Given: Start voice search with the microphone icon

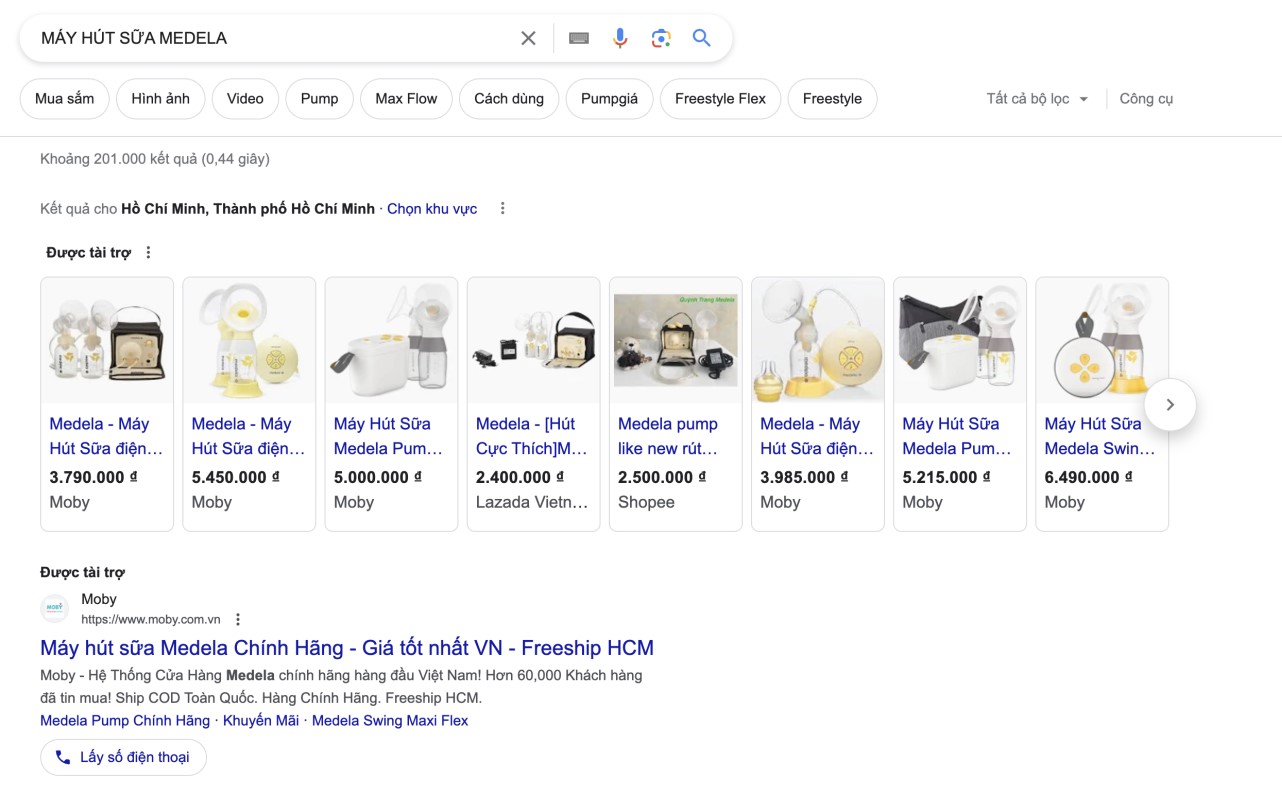Looking at the screenshot, I should click(x=620, y=38).
